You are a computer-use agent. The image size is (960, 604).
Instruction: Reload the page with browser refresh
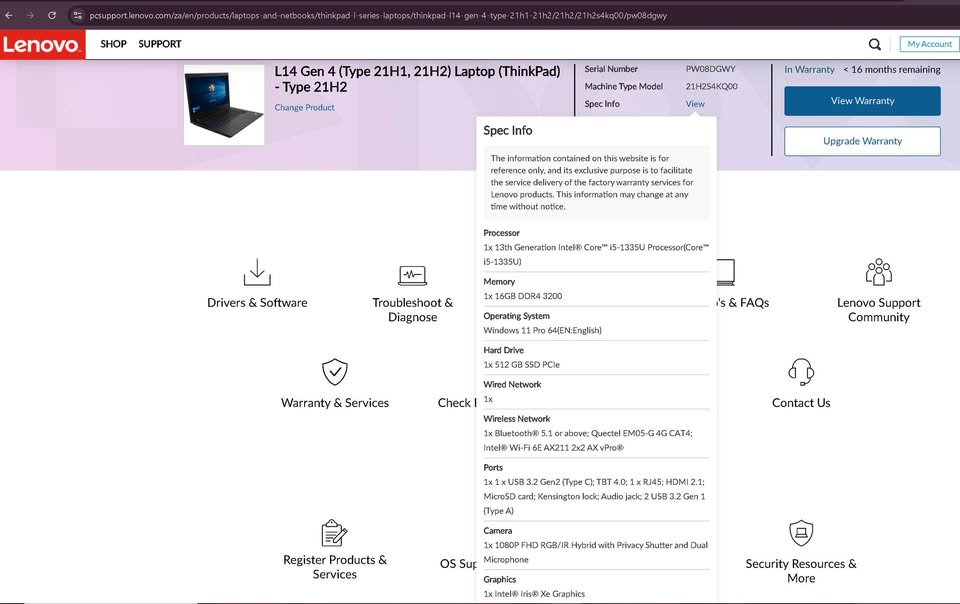click(52, 15)
